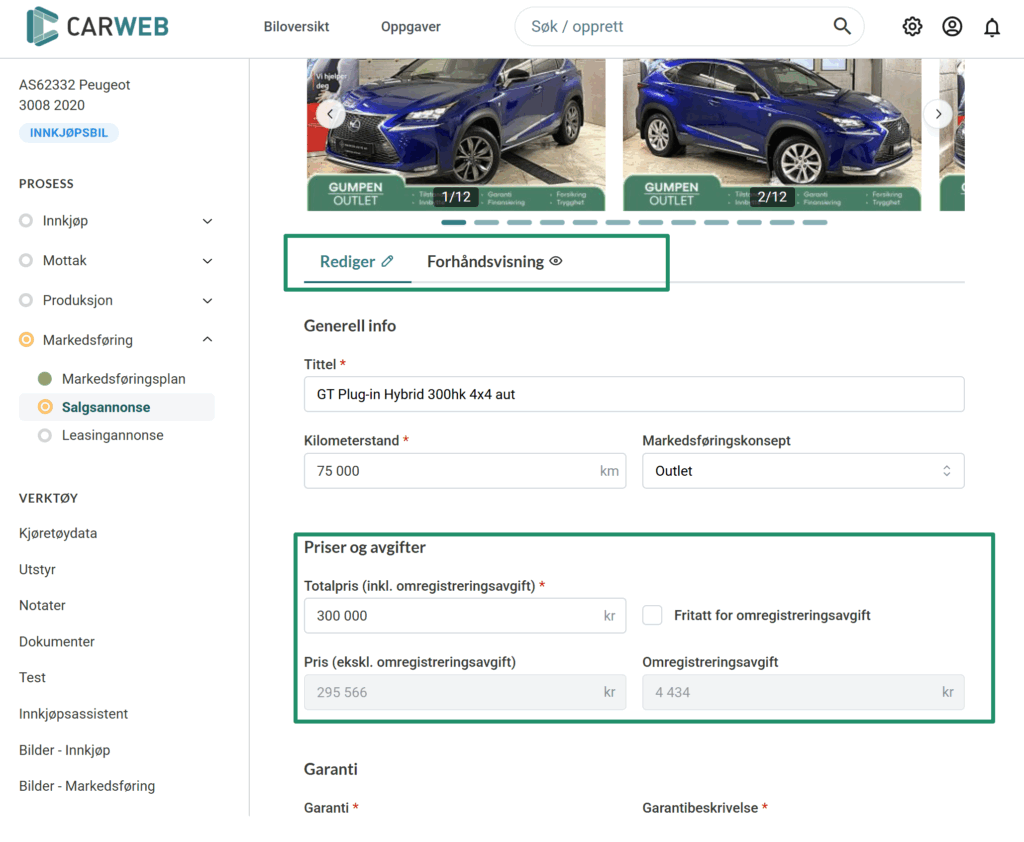1024x842 pixels.
Task: Click the Innkjøp status circle
Action: click(26, 221)
